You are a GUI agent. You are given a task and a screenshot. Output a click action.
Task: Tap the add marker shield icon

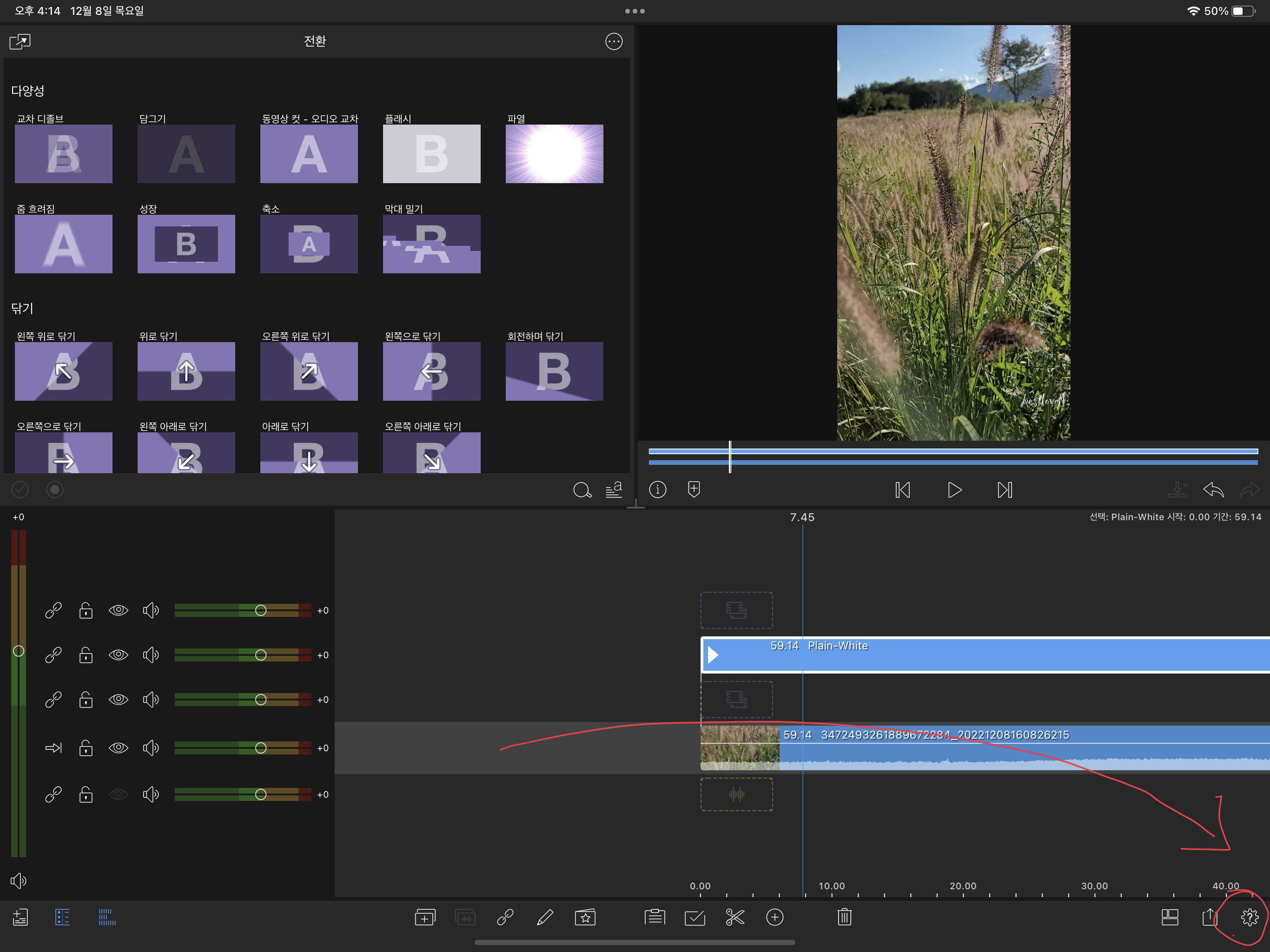694,489
